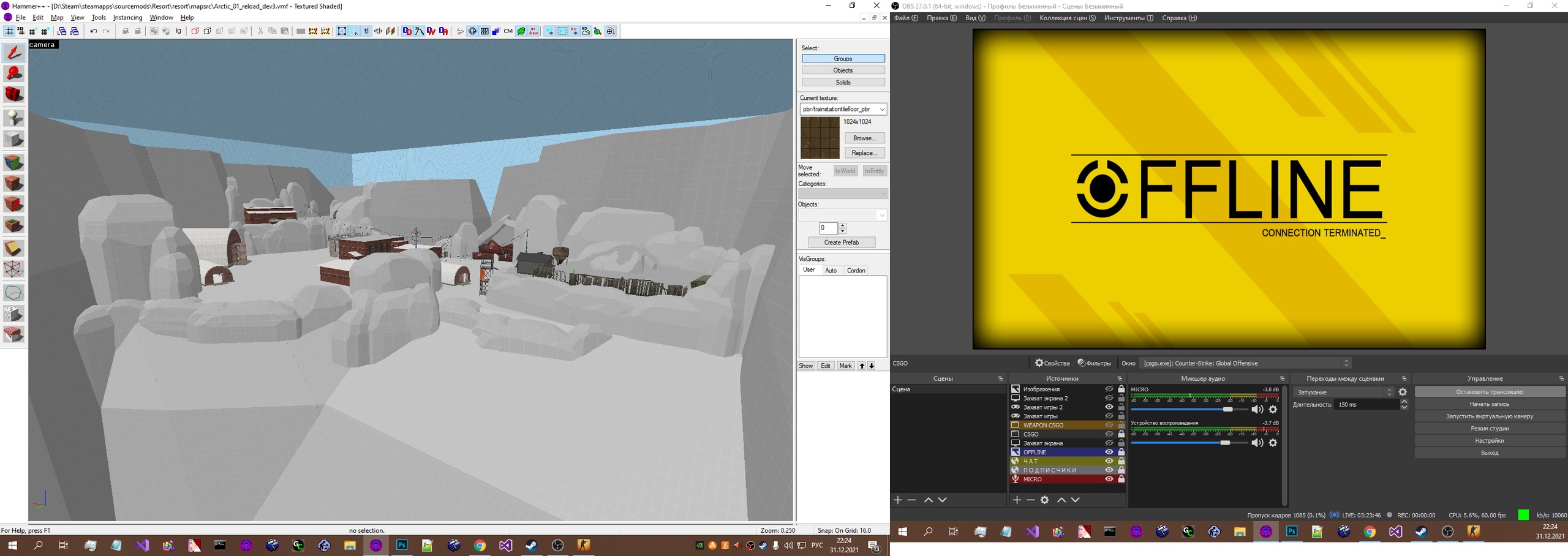Increase the Длительность duration stepper
Viewport: 1568px width, 556px height.
tap(1404, 402)
